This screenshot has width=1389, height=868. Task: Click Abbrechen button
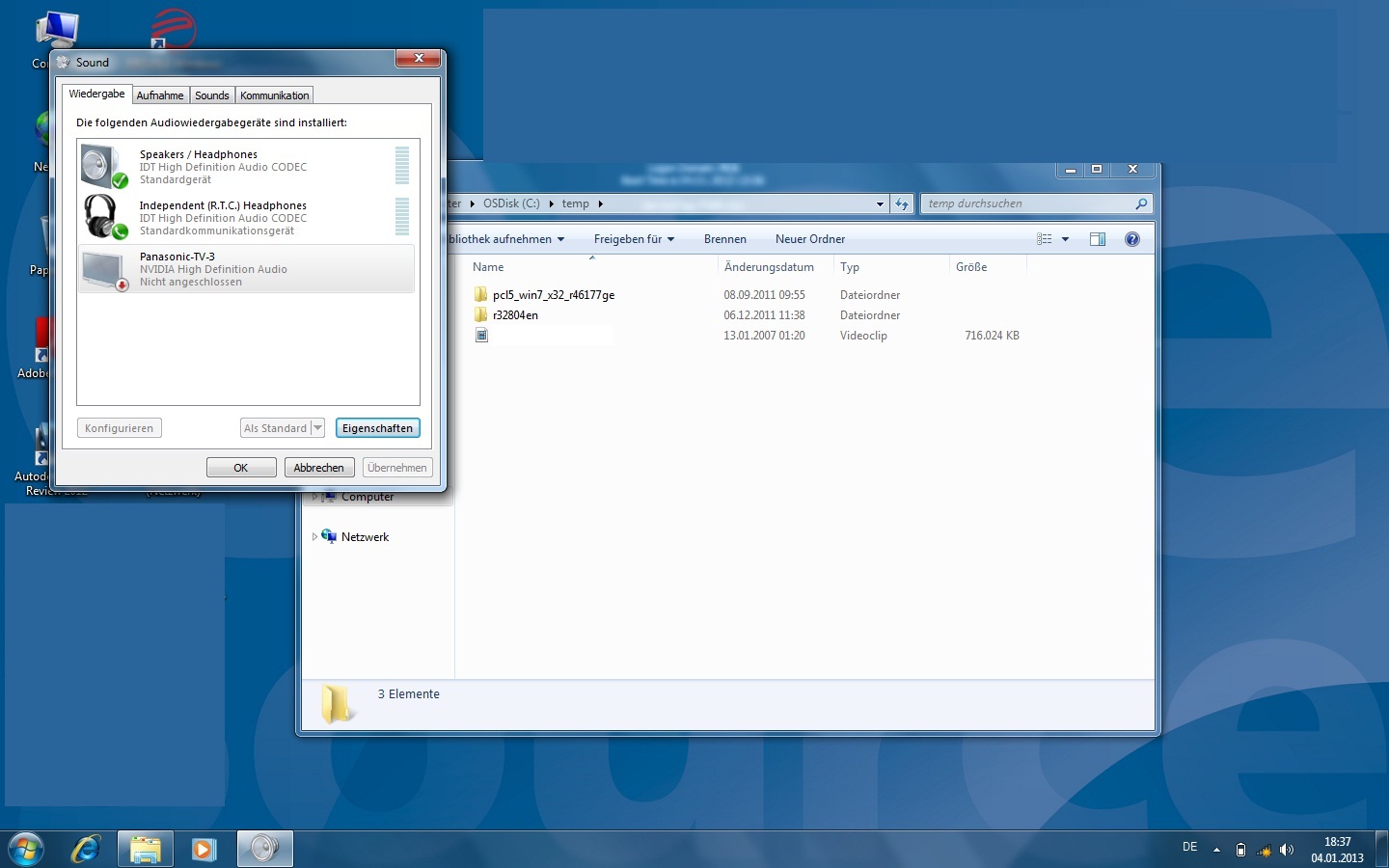(x=318, y=468)
